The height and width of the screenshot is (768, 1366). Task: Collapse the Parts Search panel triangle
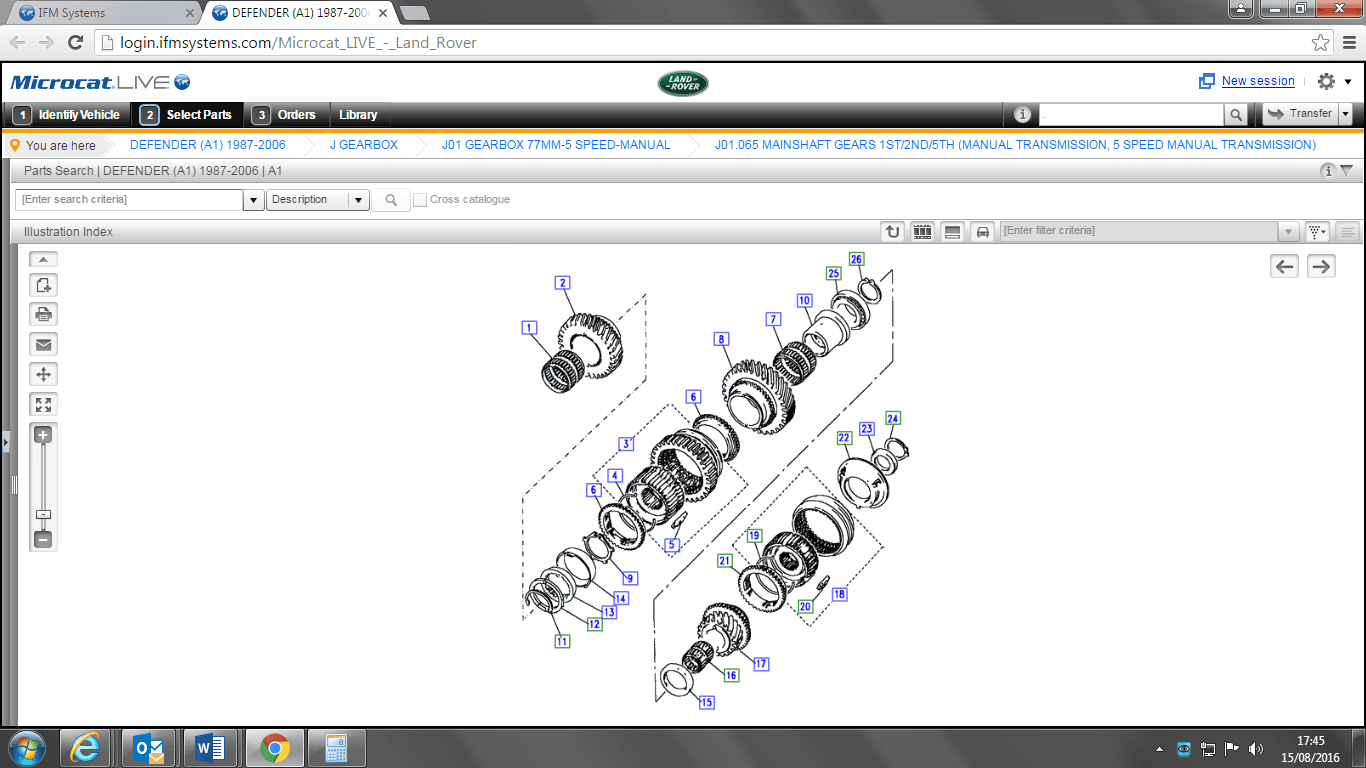pos(1346,170)
